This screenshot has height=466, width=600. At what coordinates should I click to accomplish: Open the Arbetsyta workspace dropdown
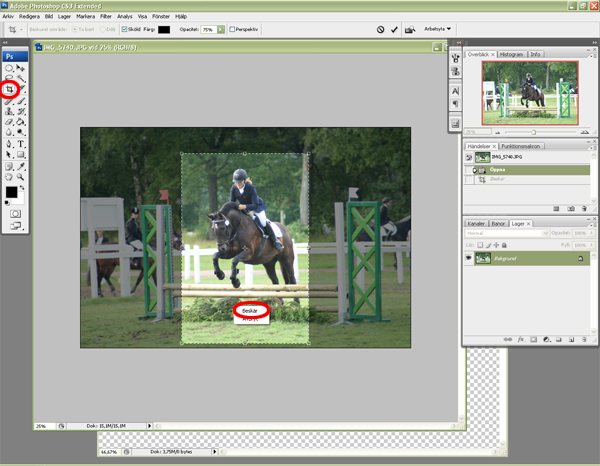pyautogui.click(x=437, y=29)
